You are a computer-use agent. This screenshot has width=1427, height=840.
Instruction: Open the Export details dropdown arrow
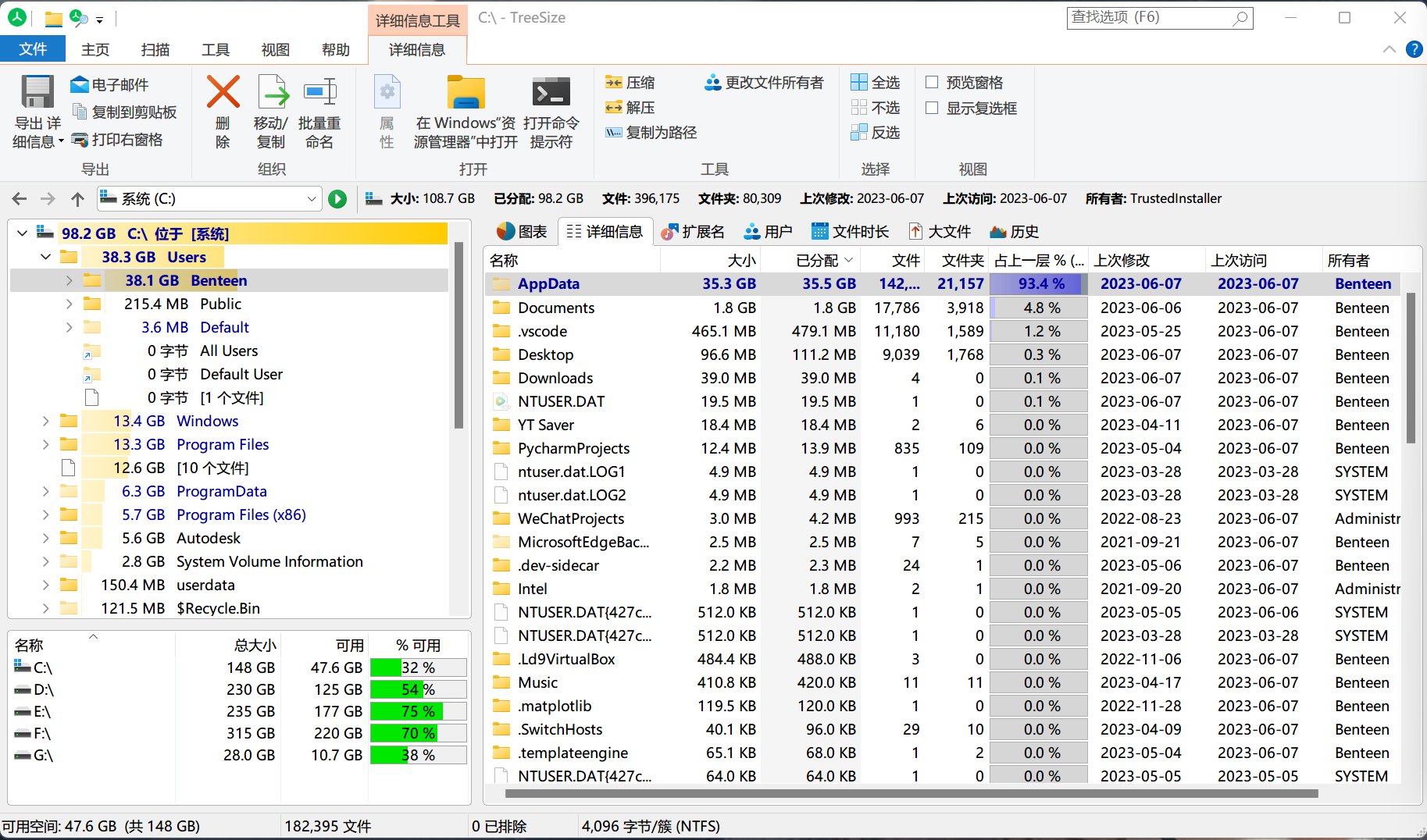pyautogui.click(x=61, y=142)
